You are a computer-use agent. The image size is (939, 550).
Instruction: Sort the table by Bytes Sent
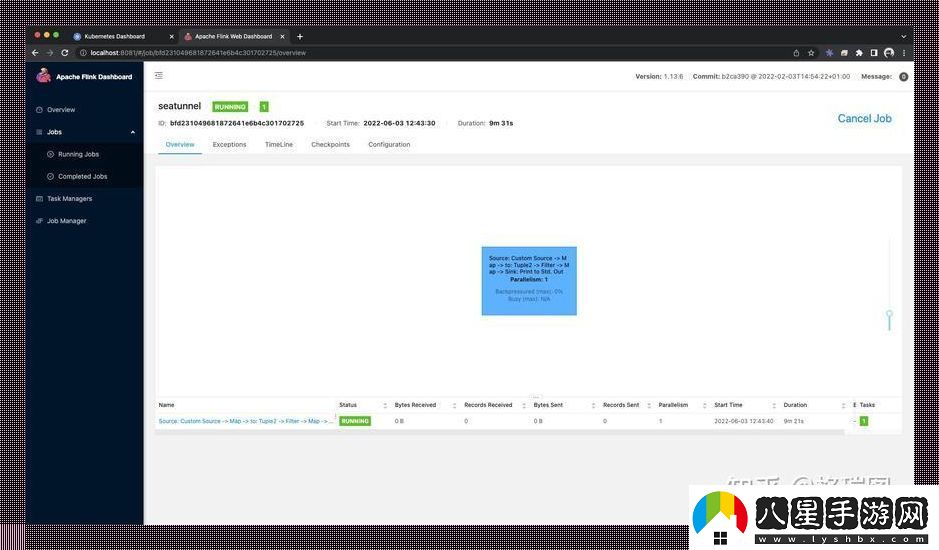[x=593, y=406]
